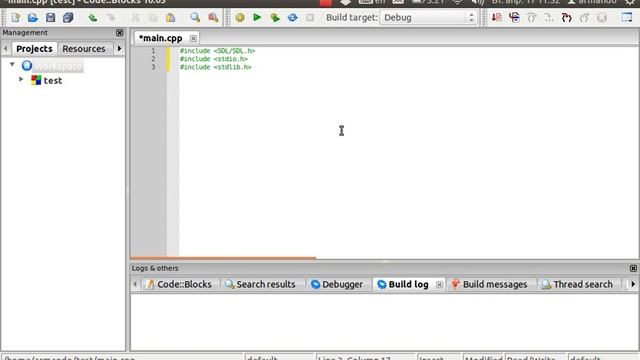Click the Next line debugger icon

point(531,18)
